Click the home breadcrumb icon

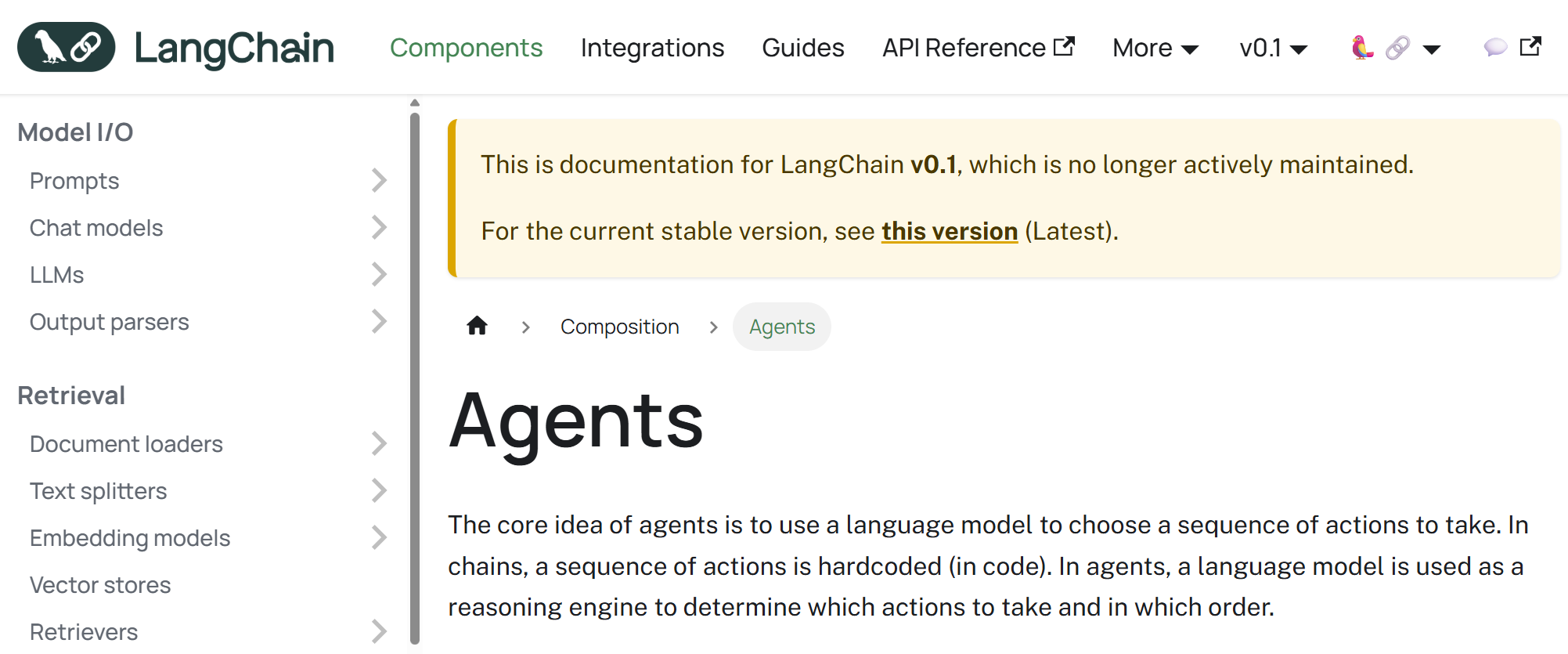477,326
